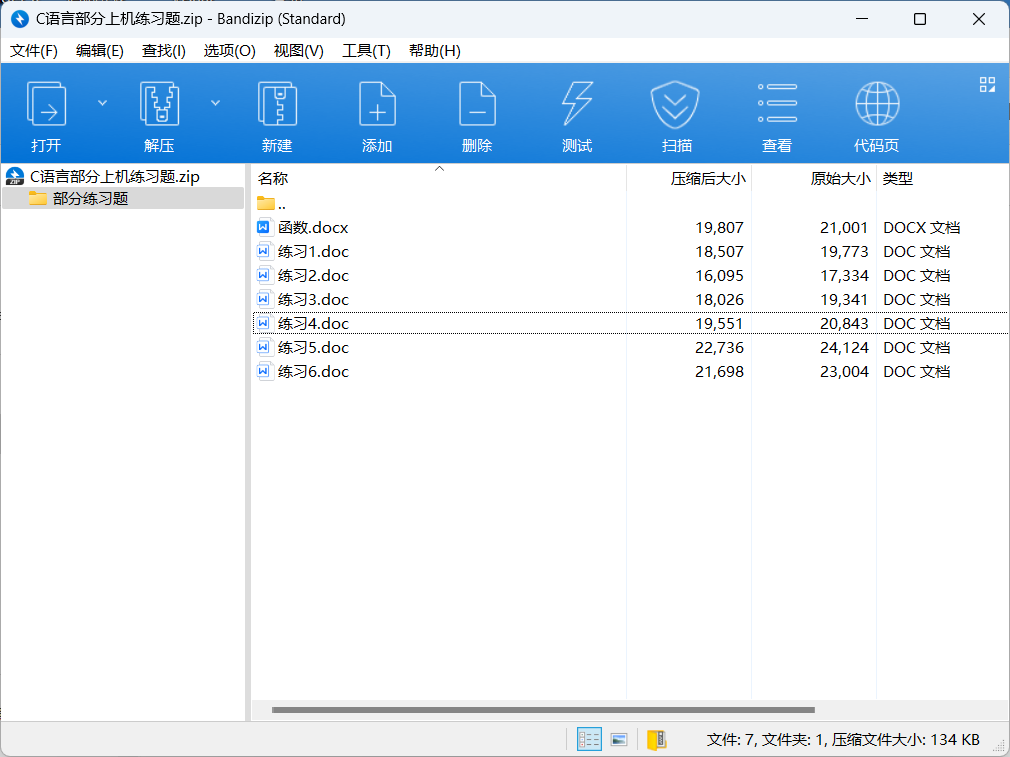The height and width of the screenshot is (757, 1010).
Task: Run the Test (测试) archive icon
Action: (x=576, y=104)
